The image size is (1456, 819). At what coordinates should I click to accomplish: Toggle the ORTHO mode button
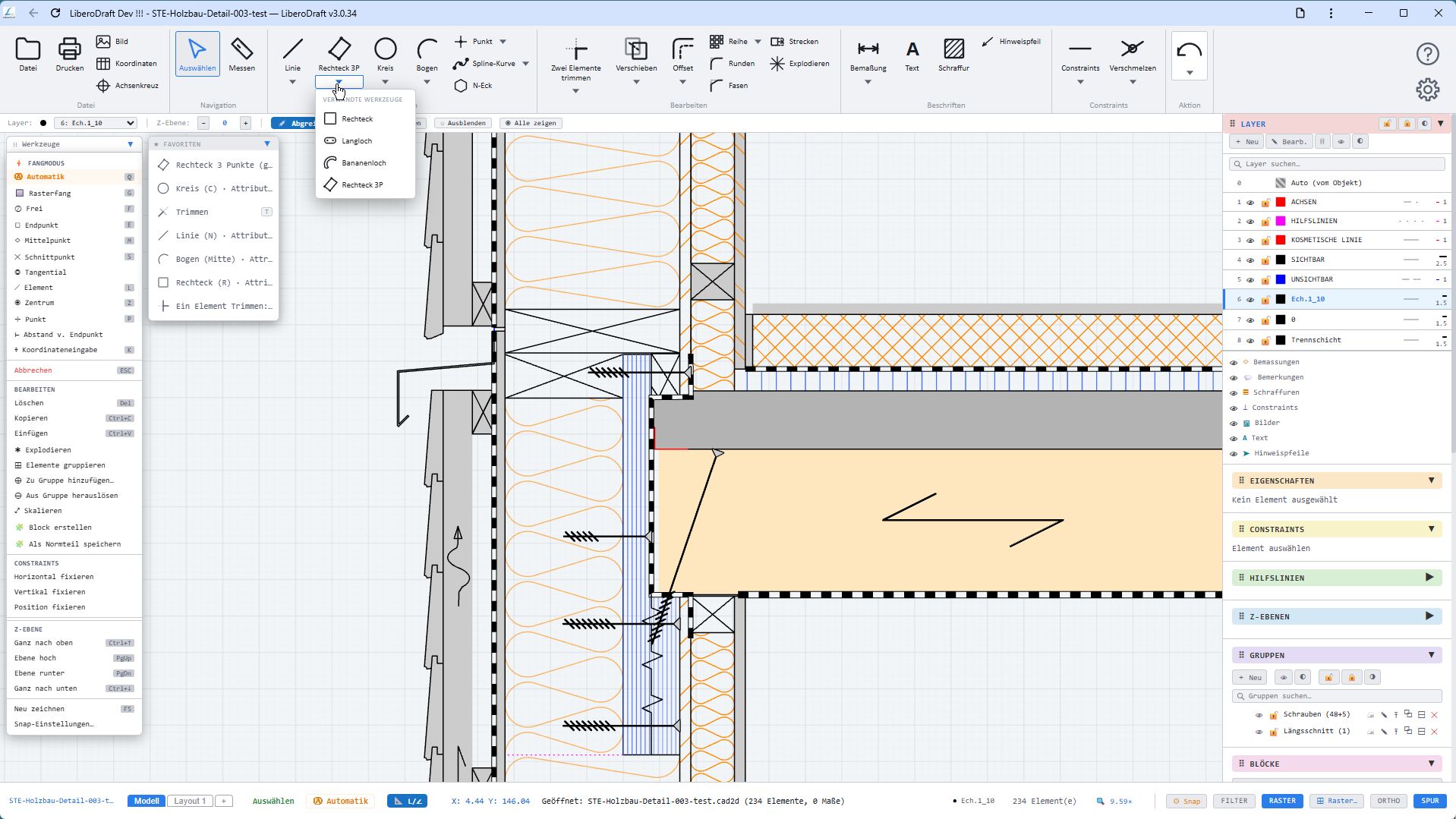[x=1388, y=801]
